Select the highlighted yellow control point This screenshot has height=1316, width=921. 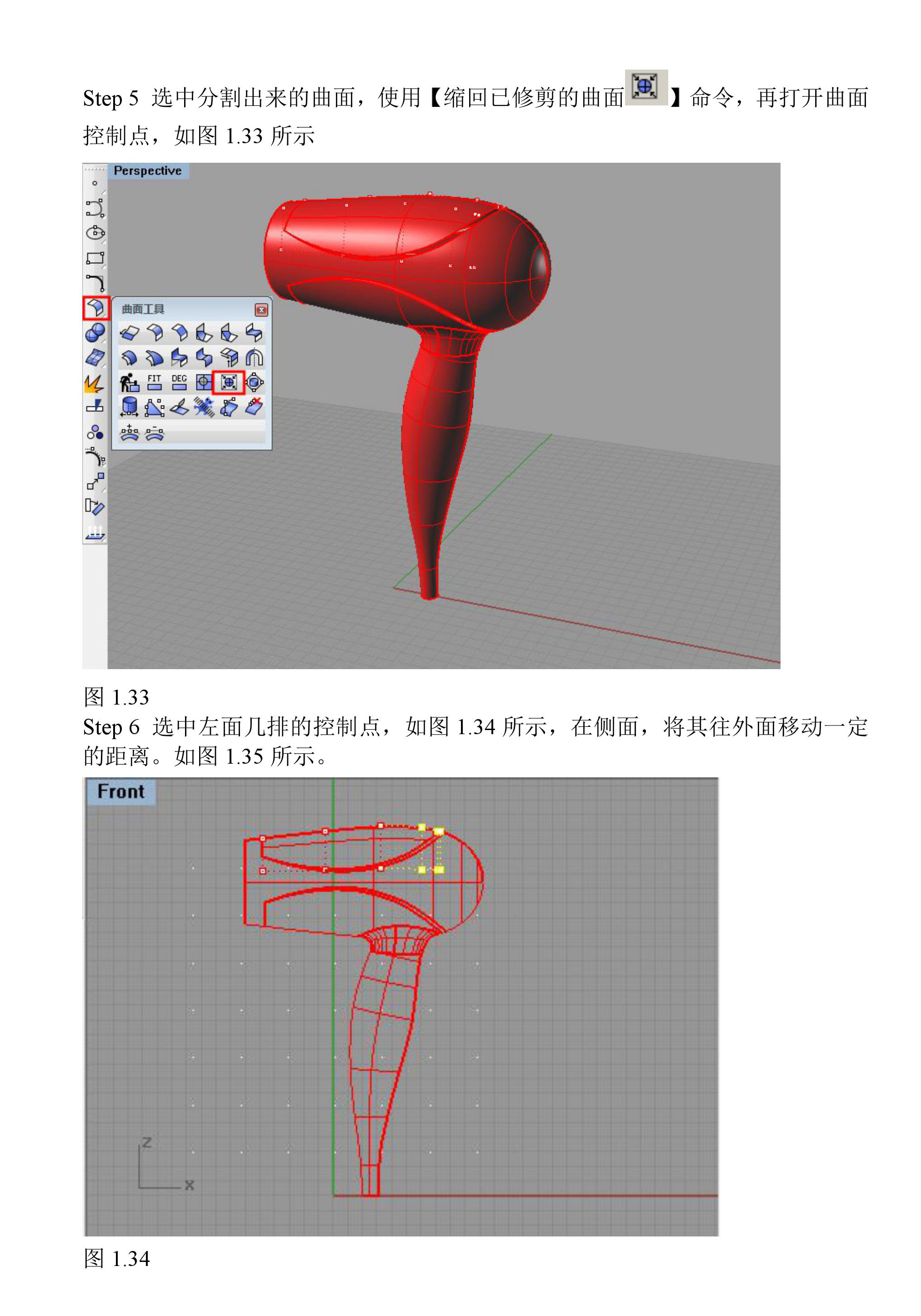point(438,832)
